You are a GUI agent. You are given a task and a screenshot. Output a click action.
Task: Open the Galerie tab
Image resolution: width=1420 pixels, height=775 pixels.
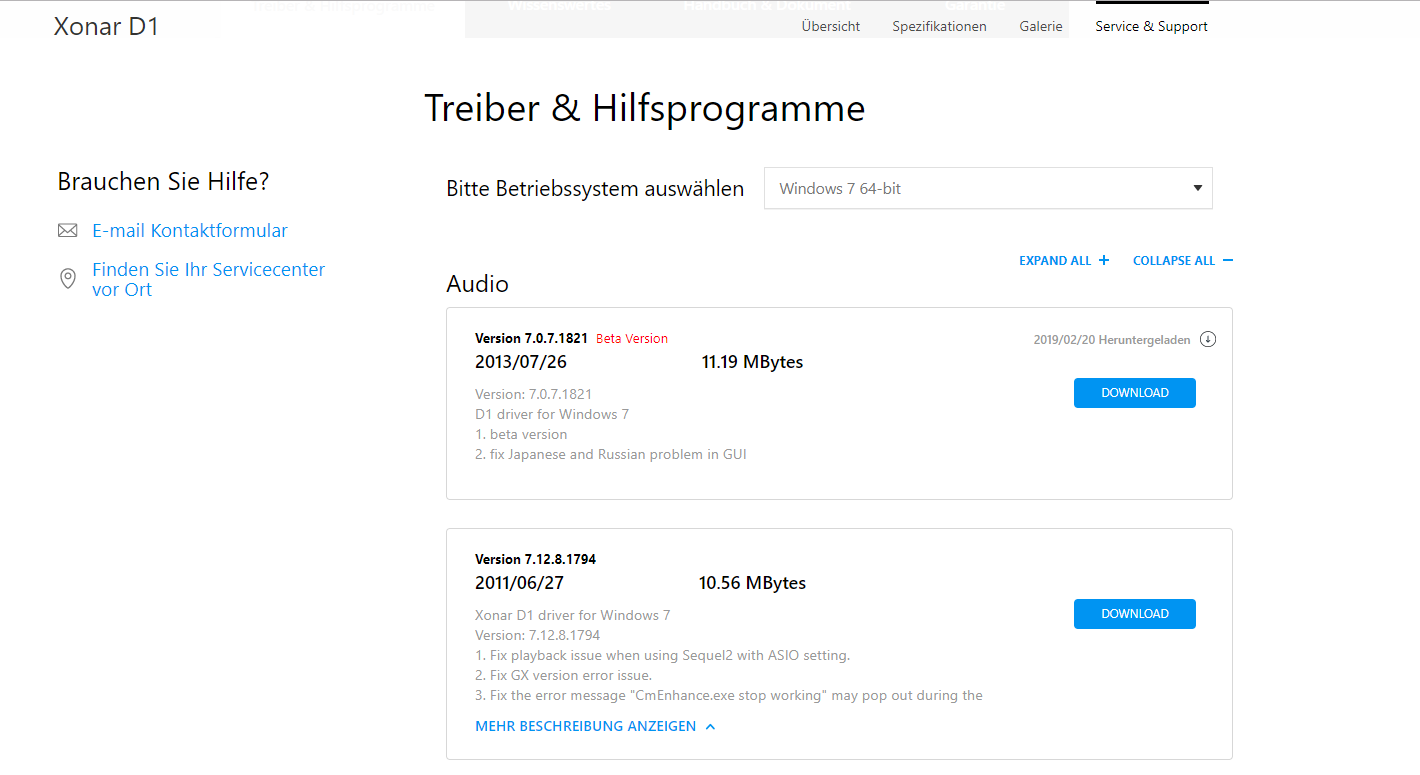coord(1041,26)
